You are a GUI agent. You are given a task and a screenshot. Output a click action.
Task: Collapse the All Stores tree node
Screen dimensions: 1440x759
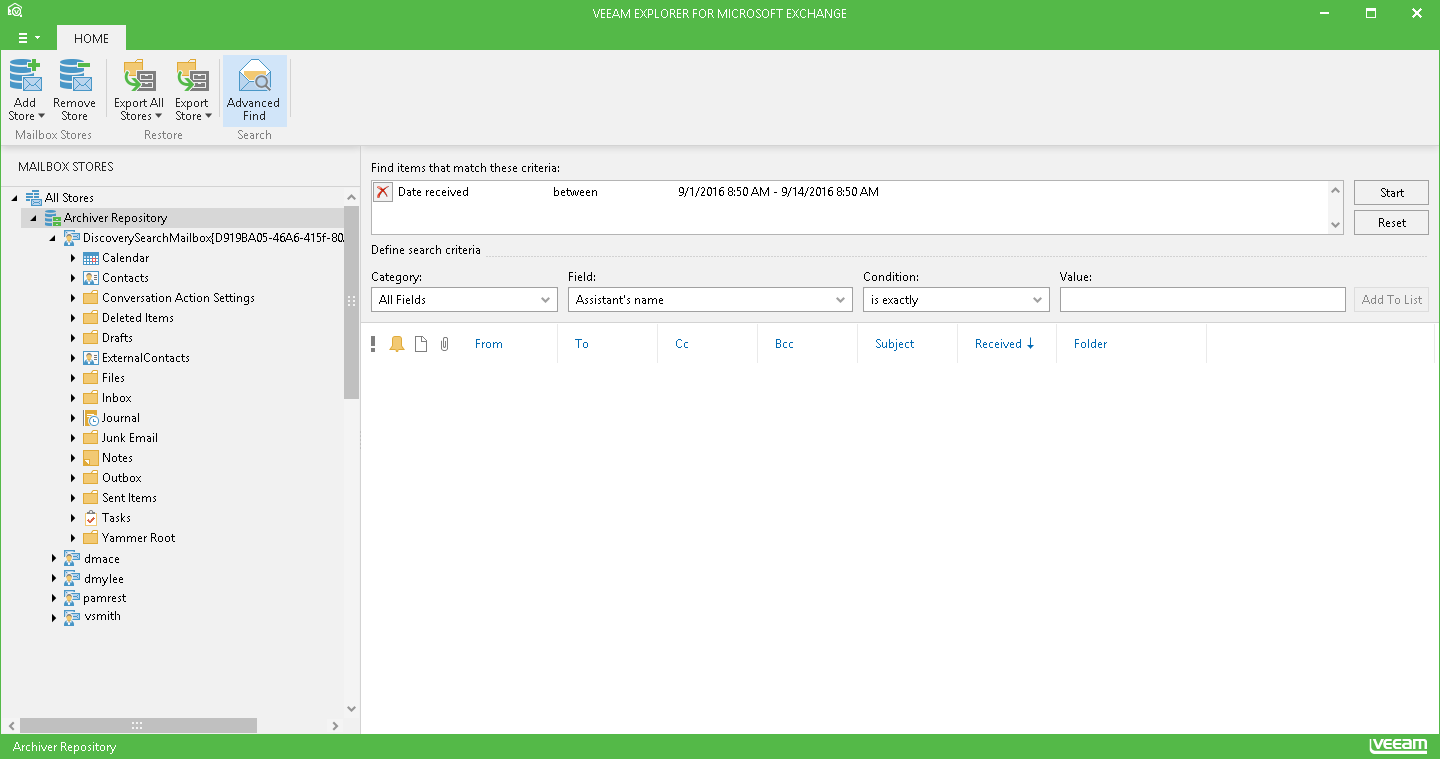pos(14,198)
